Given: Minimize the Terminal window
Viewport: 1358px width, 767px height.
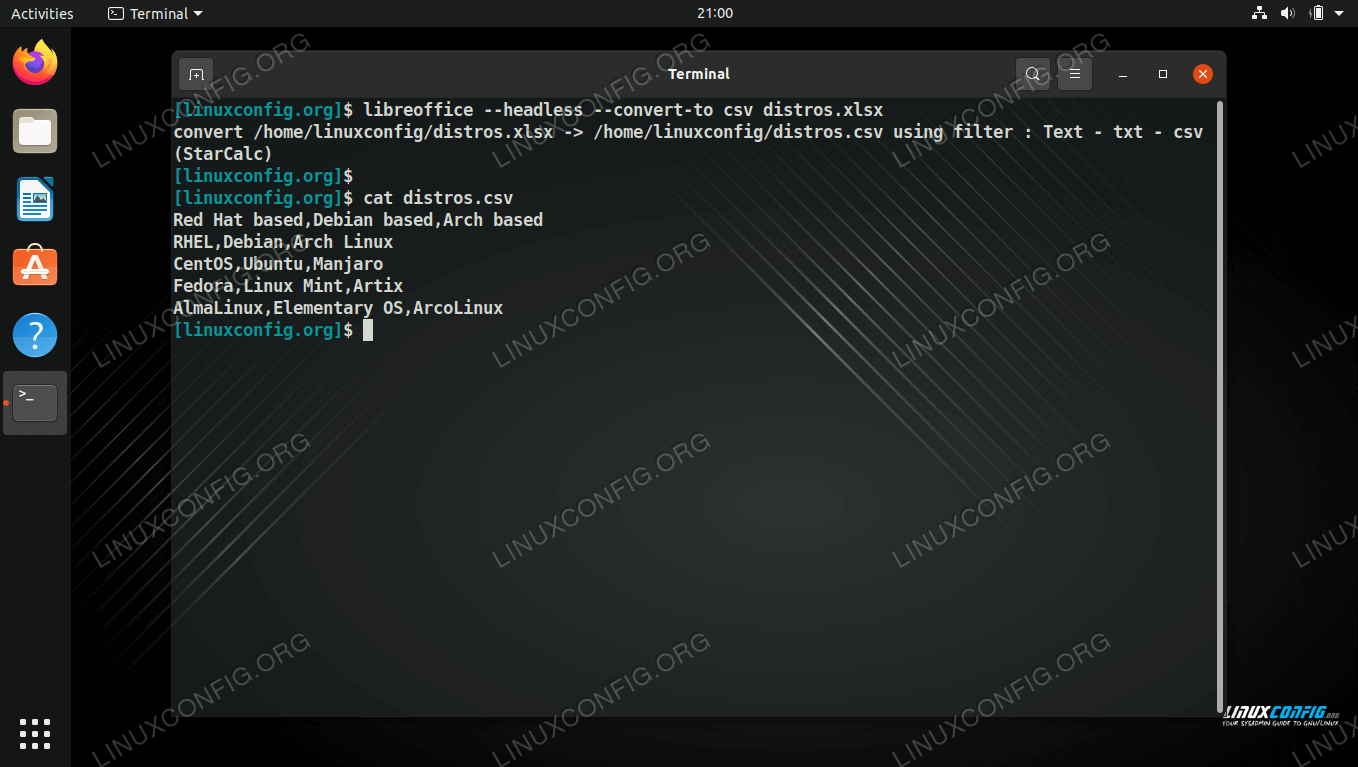Looking at the screenshot, I should pyautogui.click(x=1124, y=74).
